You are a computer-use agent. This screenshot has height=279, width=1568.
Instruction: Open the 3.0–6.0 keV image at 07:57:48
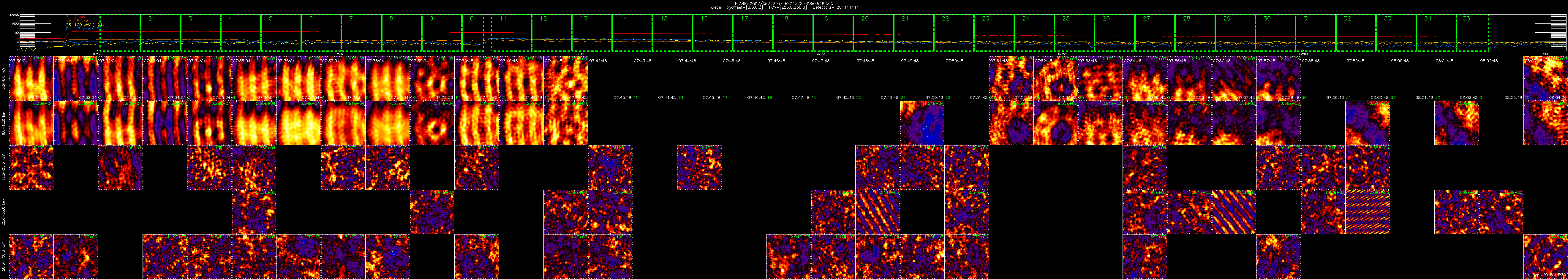[x=1278, y=78]
